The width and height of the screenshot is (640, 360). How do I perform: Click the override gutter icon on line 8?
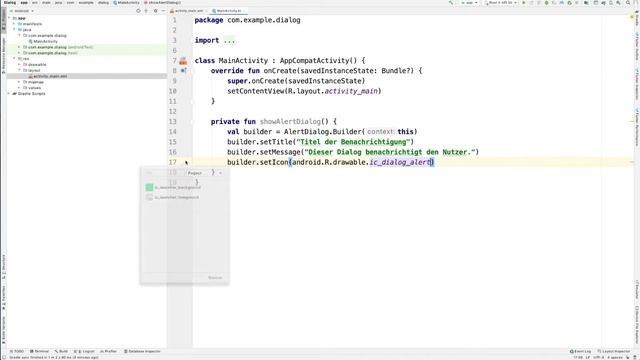tap(184, 71)
